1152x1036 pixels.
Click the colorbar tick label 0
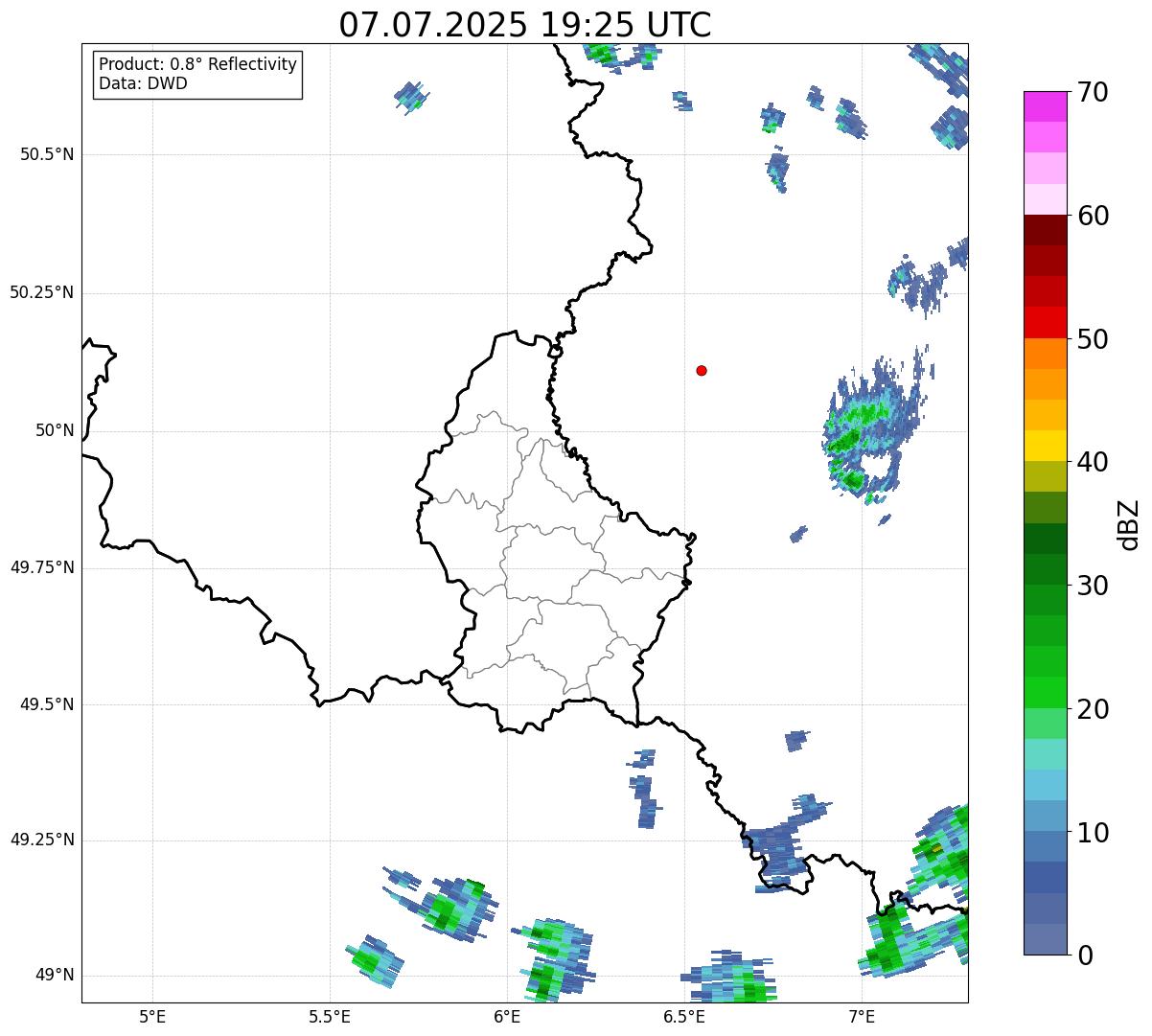tap(1085, 955)
